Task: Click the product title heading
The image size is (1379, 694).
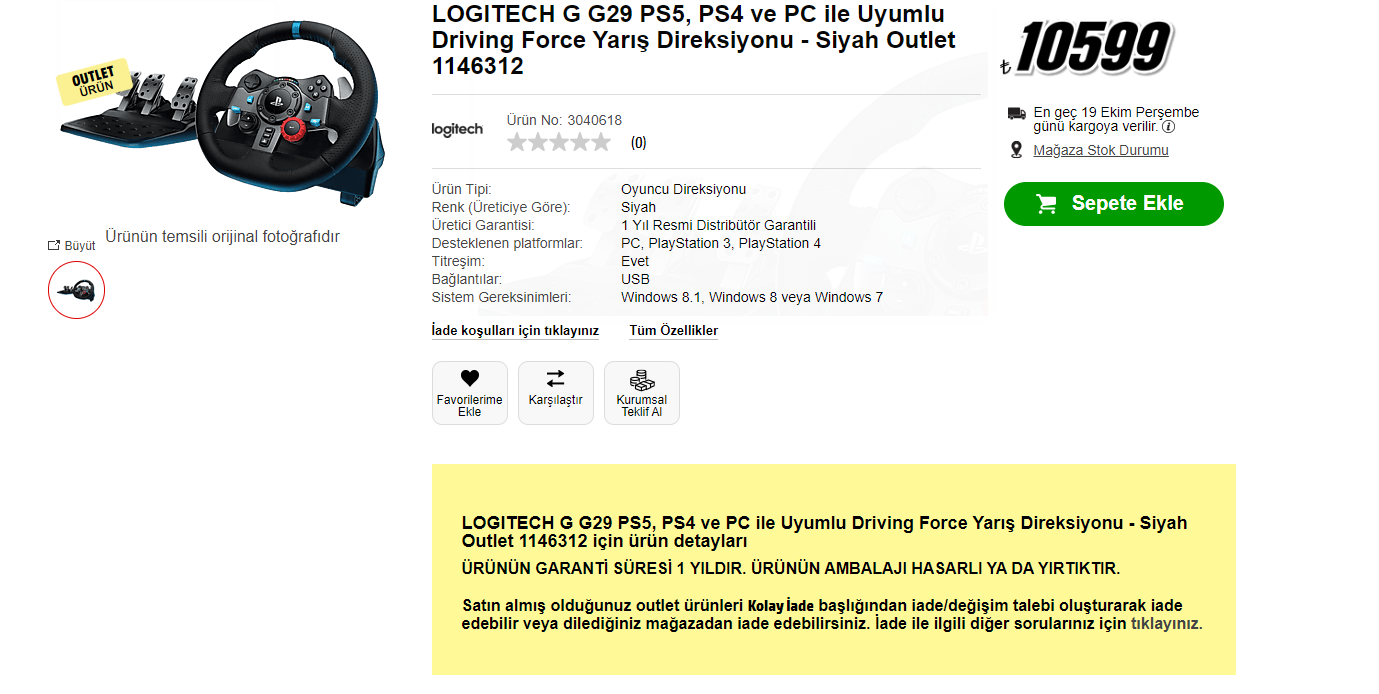Action: coord(694,41)
